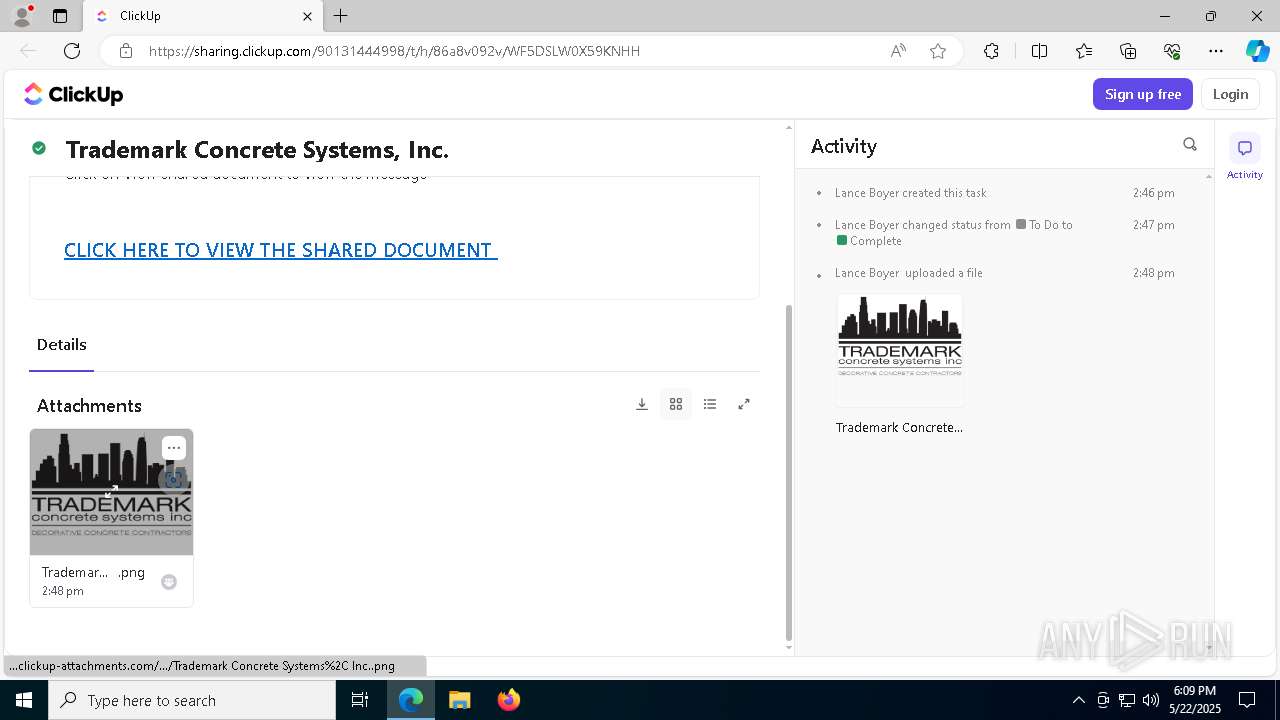Image resolution: width=1280 pixels, height=720 pixels.
Task: Search activity with magnifier icon
Action: [x=1190, y=145]
